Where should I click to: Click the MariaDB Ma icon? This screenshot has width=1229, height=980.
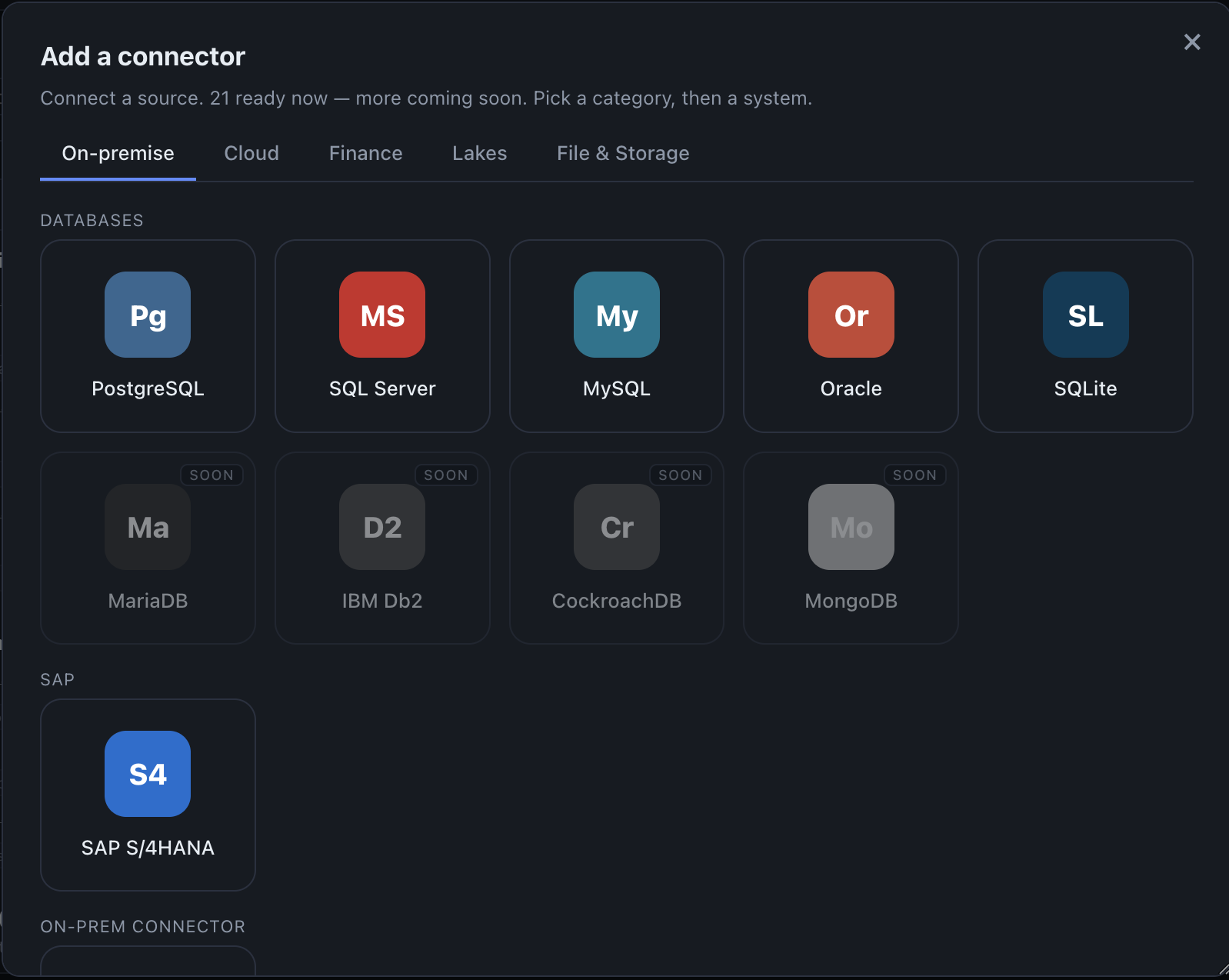pos(148,527)
